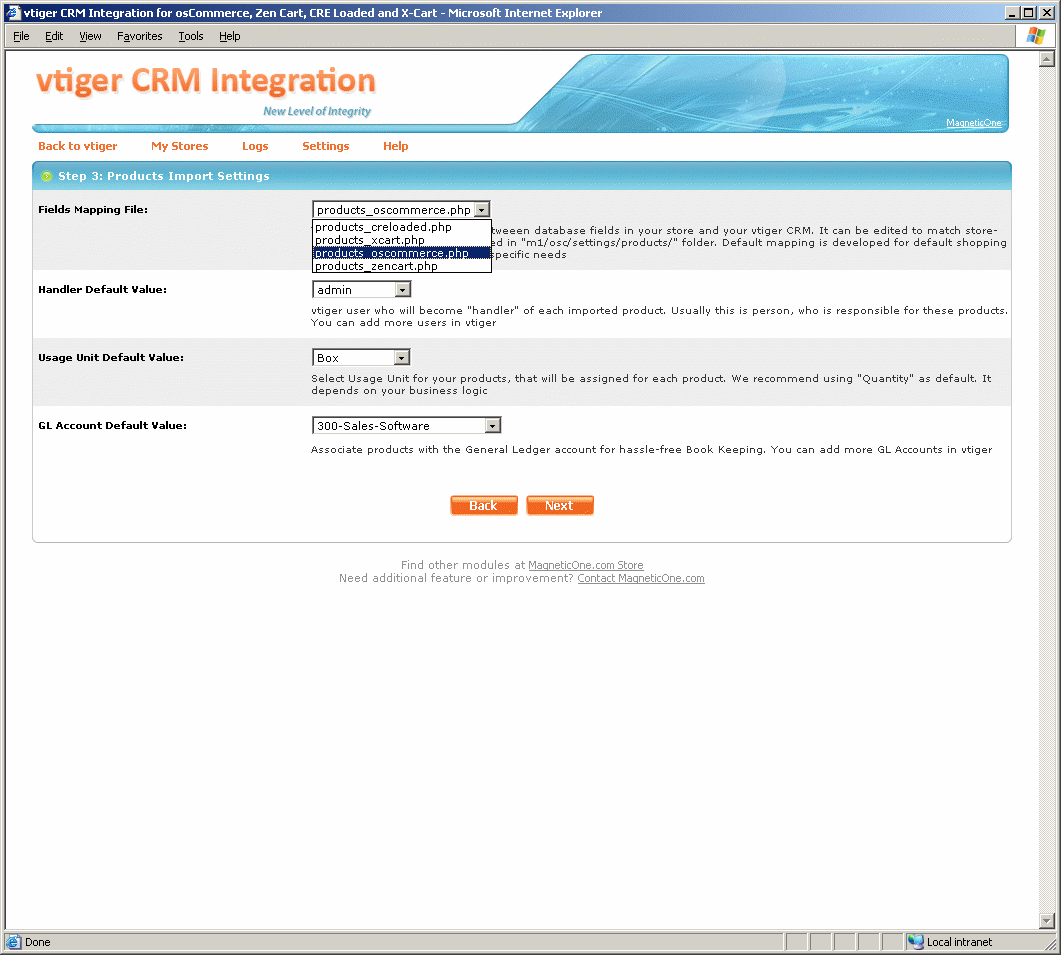The image size is (1061, 955).
Task: Click the green Step 3 header icon
Action: point(46,176)
